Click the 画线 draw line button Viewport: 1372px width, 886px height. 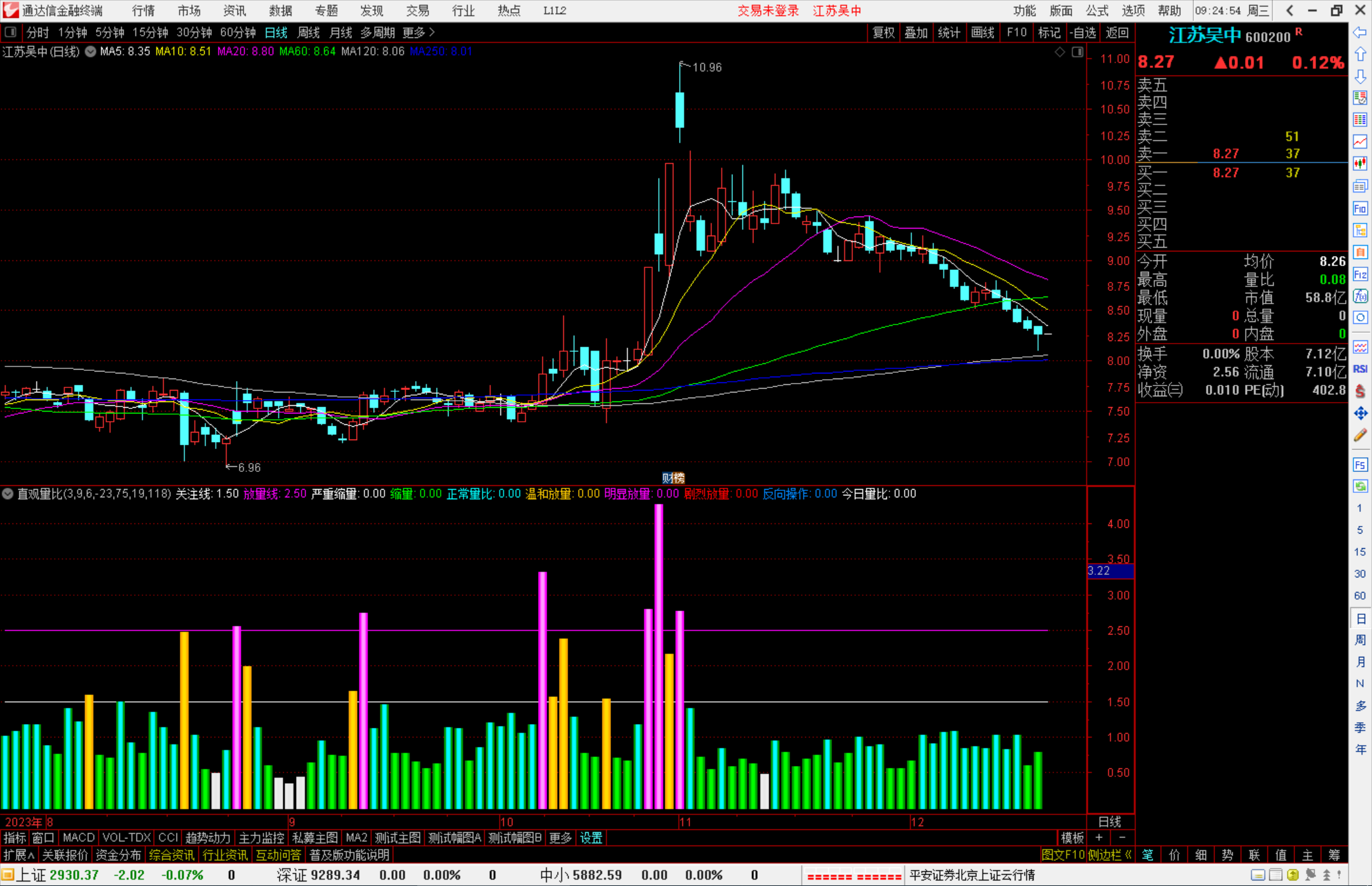[983, 32]
